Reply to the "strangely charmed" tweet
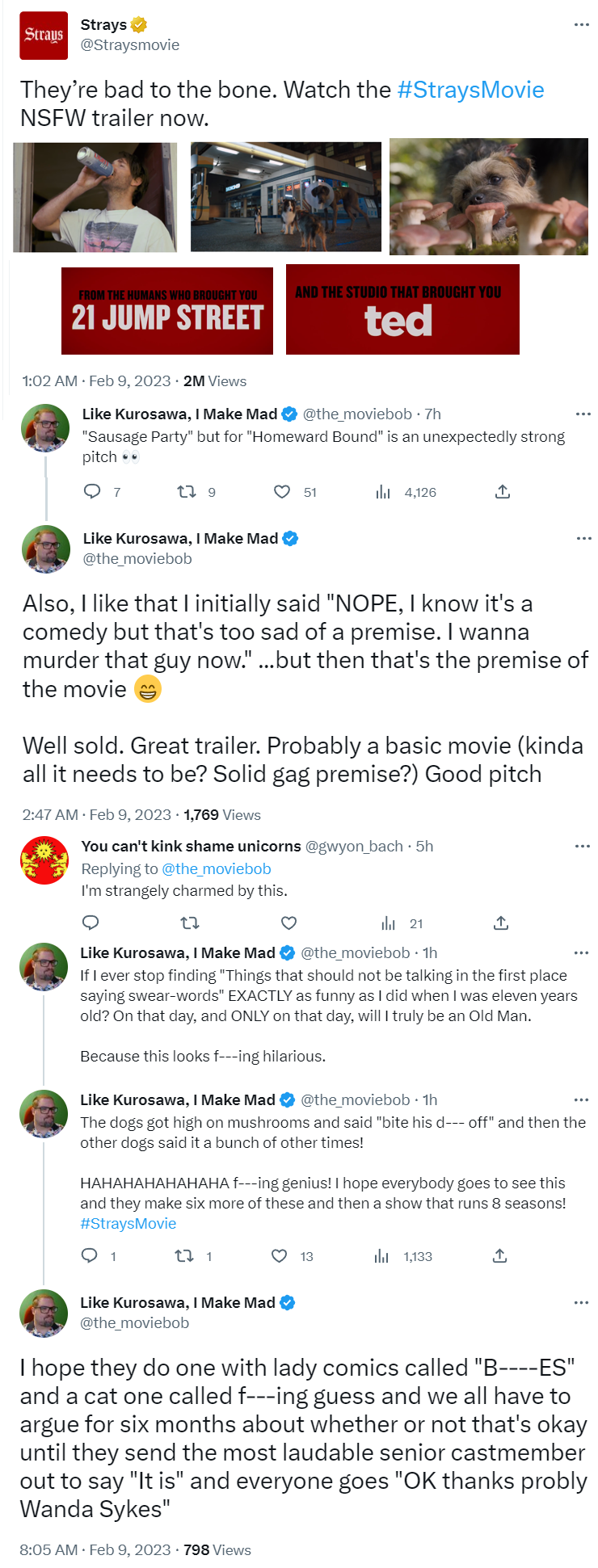Screen dimensions: 598x1568 coord(91,923)
